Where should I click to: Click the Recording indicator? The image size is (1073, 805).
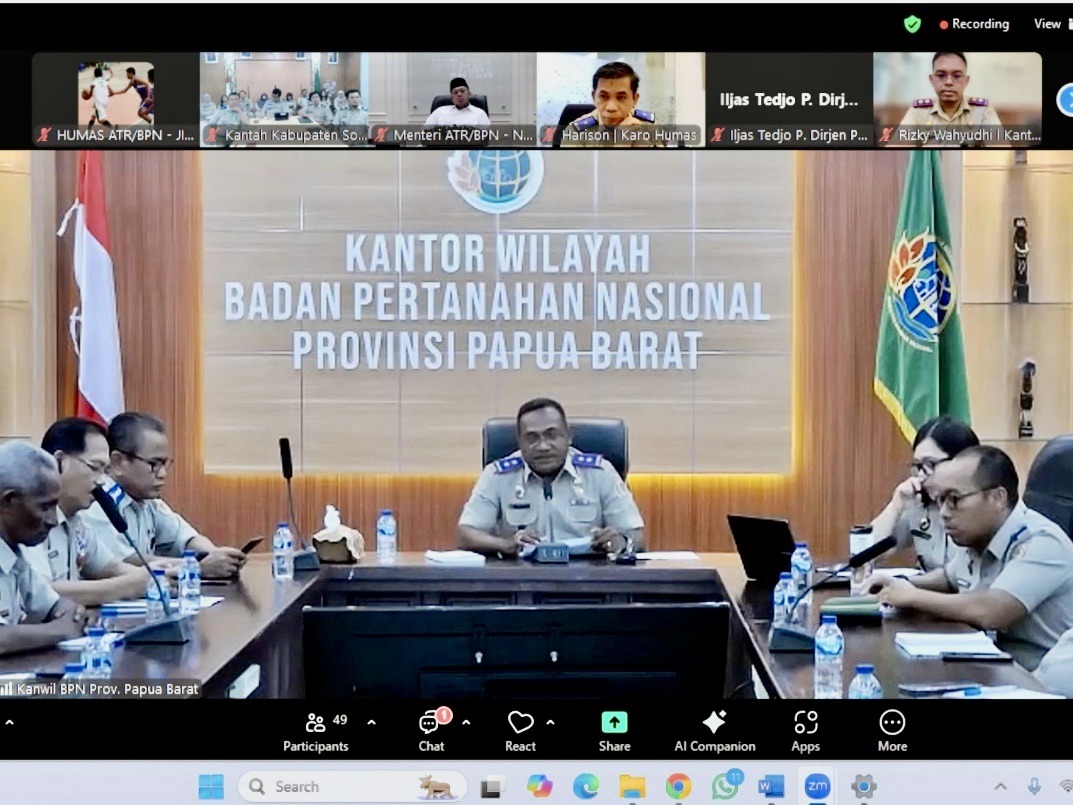click(x=975, y=23)
